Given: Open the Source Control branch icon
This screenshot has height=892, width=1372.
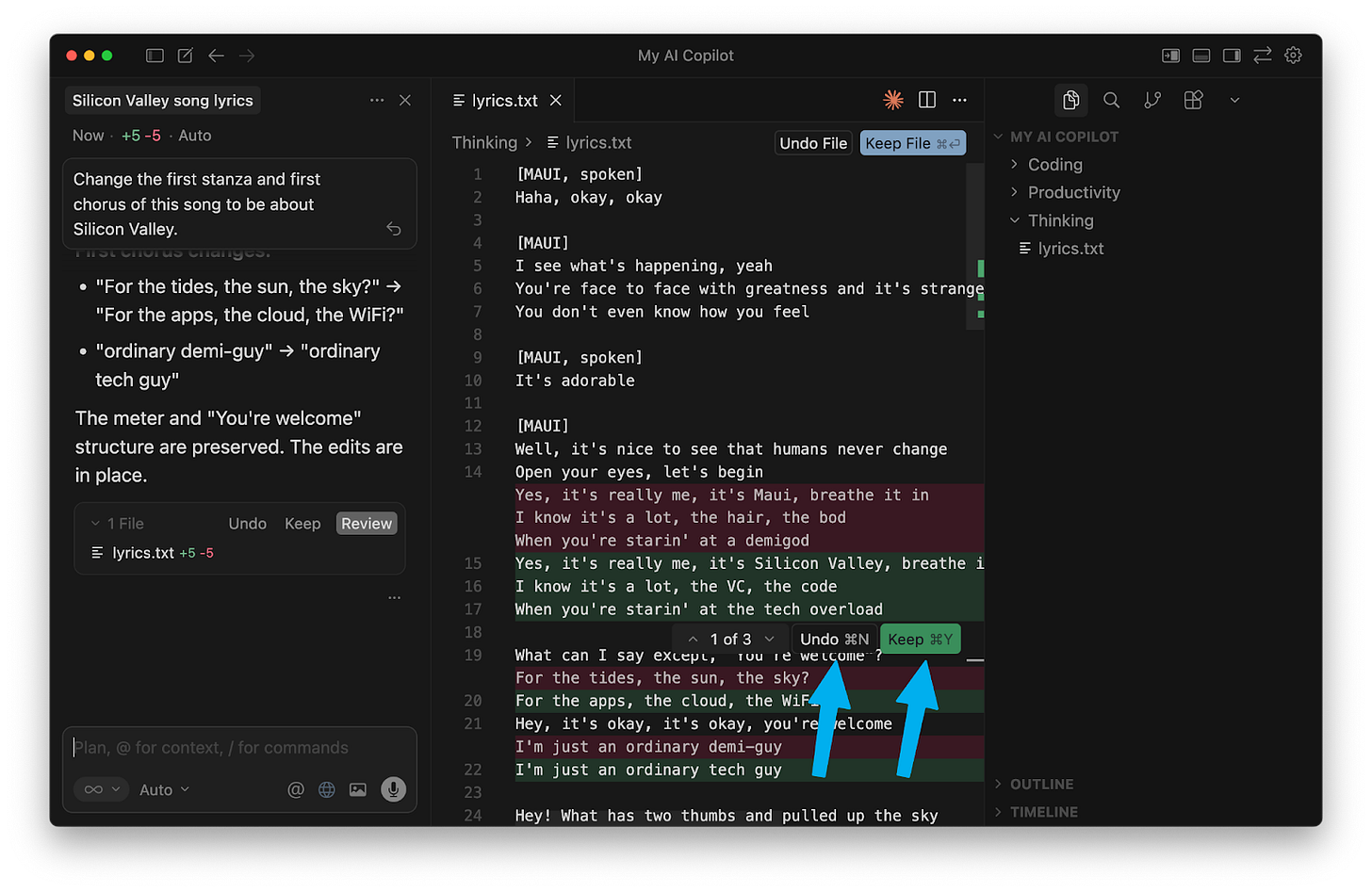Looking at the screenshot, I should pyautogui.click(x=1152, y=100).
